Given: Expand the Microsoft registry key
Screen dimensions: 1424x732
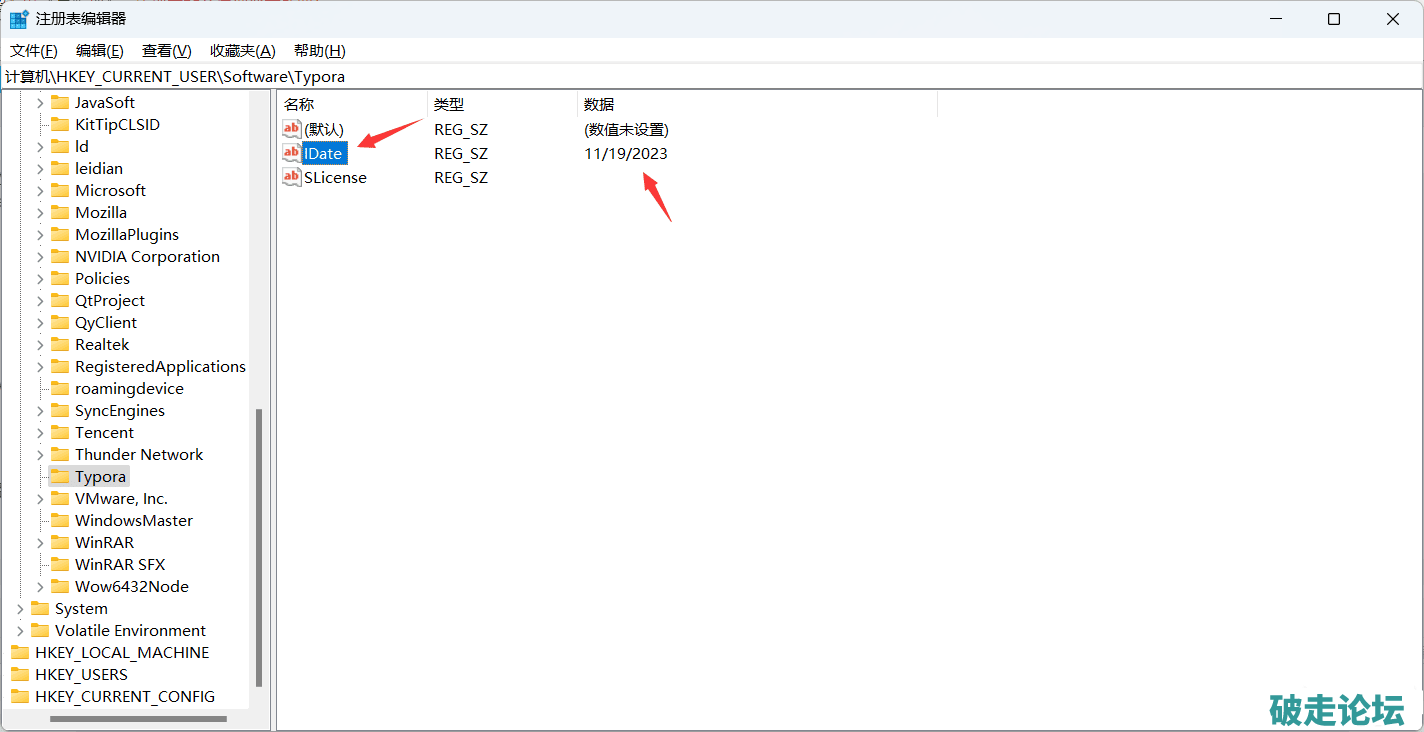Looking at the screenshot, I should tap(40, 190).
